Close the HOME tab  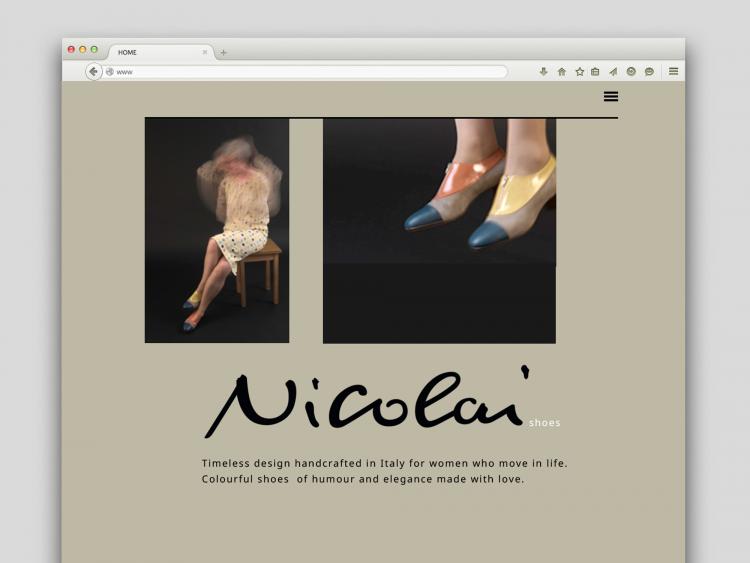[205, 52]
